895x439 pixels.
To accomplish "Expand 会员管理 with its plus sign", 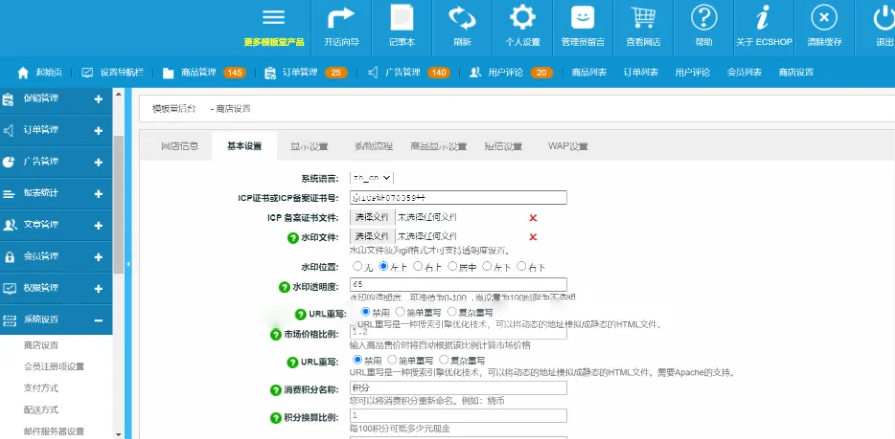I will [x=98, y=257].
